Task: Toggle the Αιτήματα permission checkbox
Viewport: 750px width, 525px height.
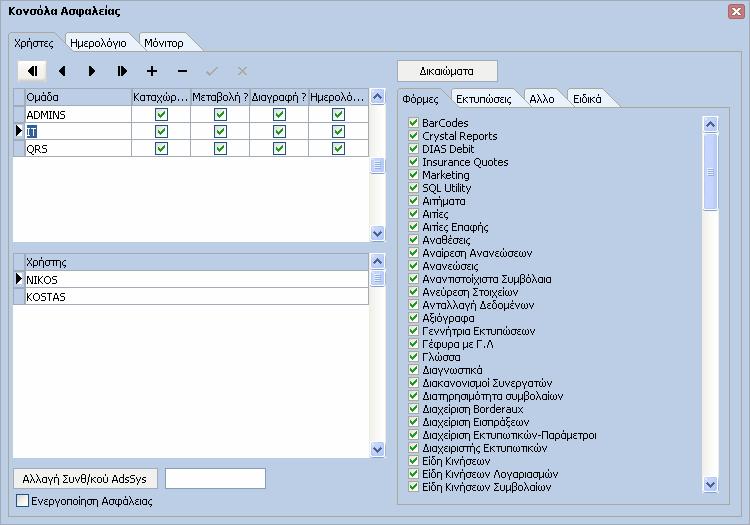Action: coord(414,200)
